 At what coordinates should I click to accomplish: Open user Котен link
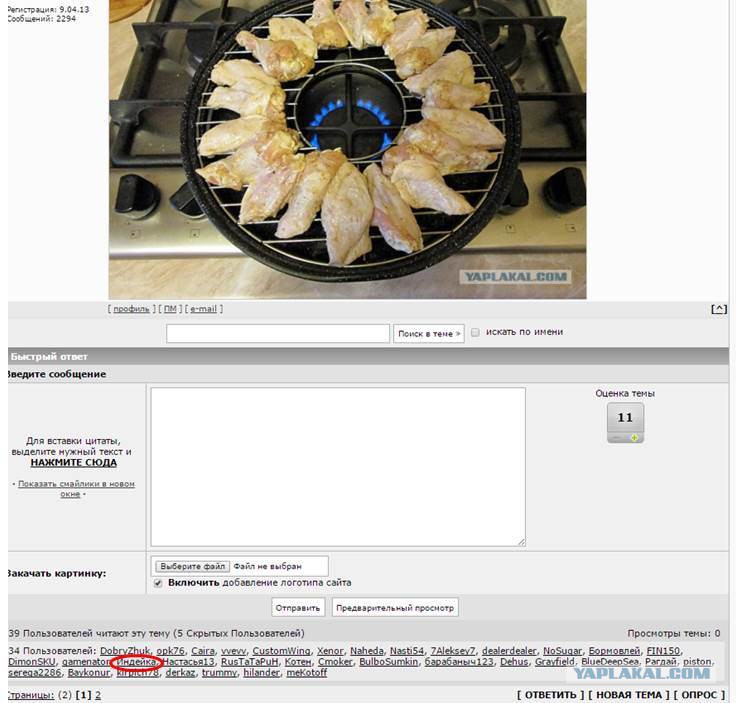click(298, 662)
